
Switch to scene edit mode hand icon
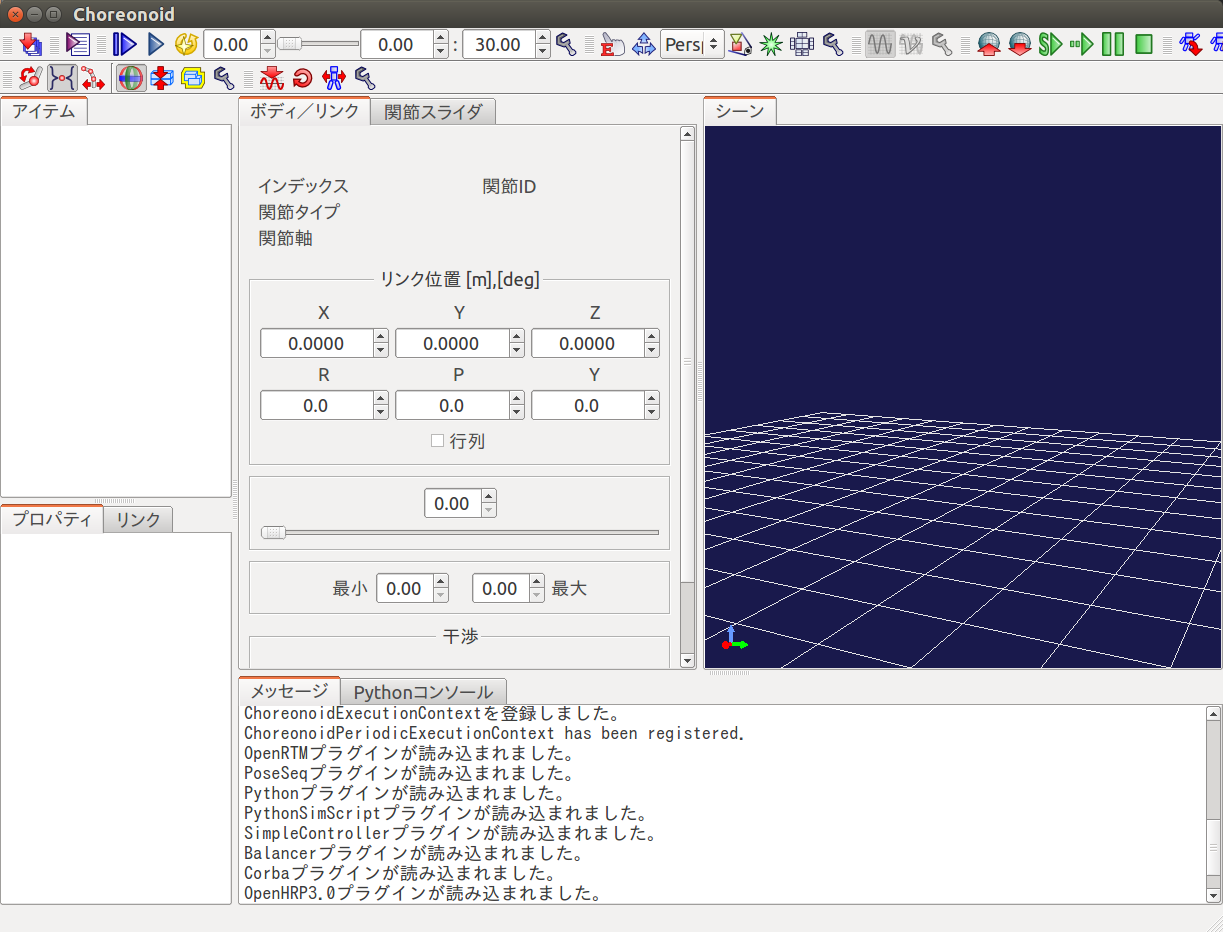pyautogui.click(x=612, y=44)
